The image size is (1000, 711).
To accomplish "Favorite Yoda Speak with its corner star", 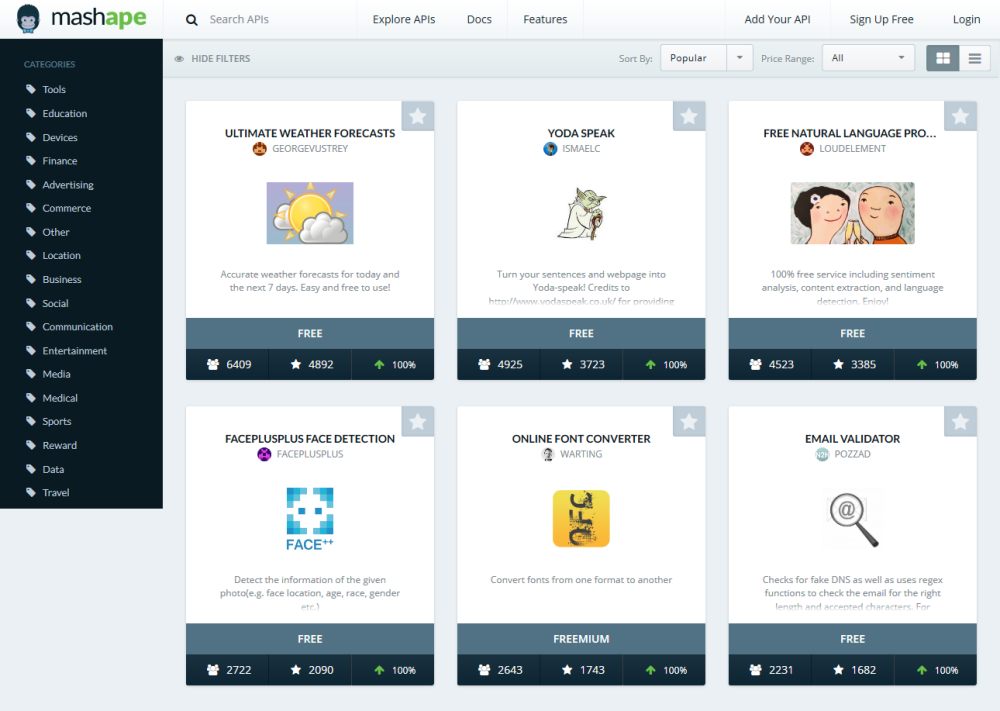I will click(689, 116).
